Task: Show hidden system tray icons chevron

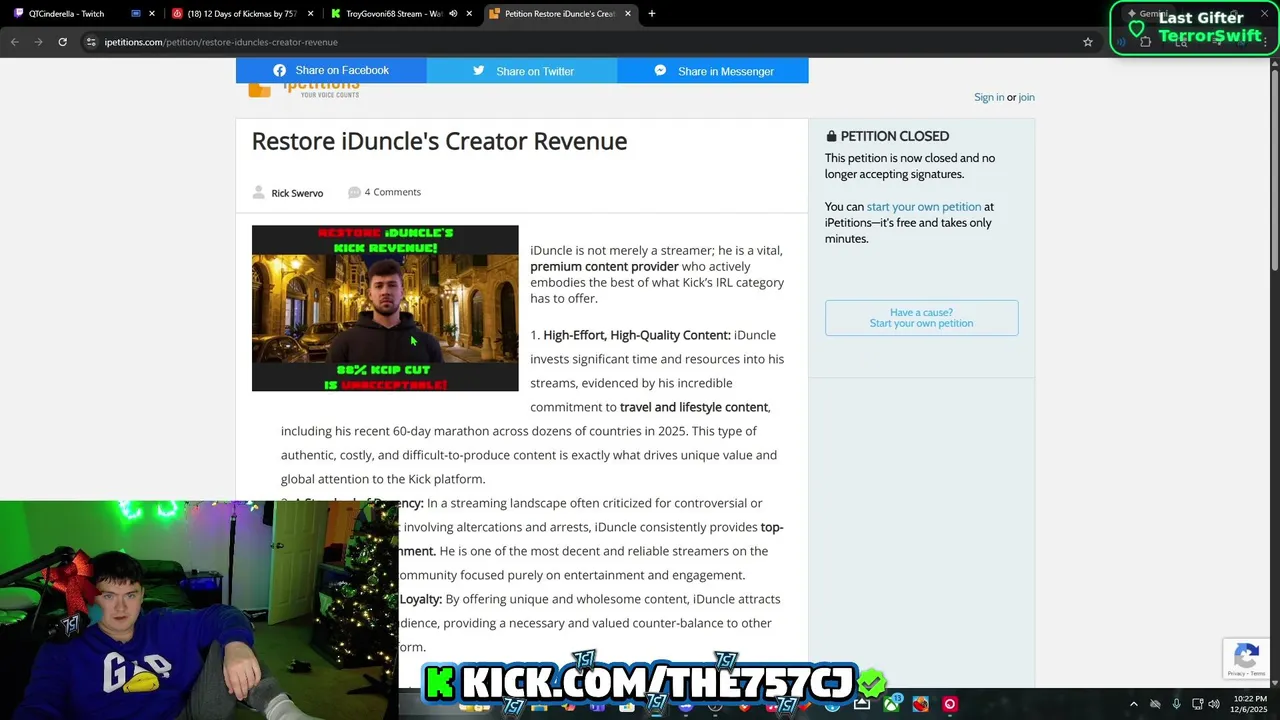Action: tap(1133, 704)
